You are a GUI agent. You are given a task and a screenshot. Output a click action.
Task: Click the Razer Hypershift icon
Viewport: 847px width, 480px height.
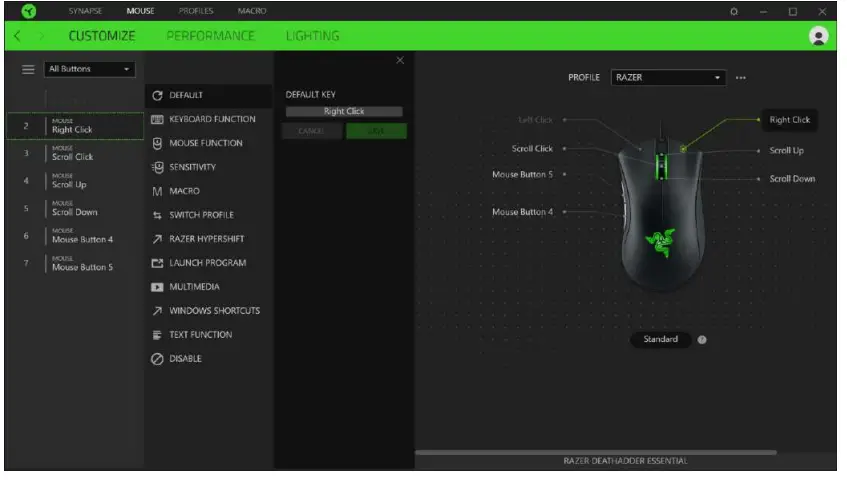pyautogui.click(x=157, y=239)
